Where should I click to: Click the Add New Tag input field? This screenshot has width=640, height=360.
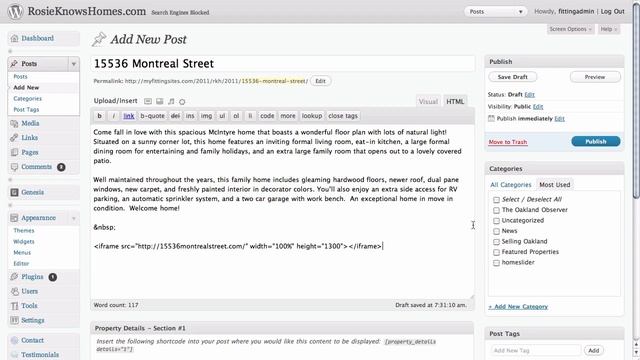[x=536, y=350]
